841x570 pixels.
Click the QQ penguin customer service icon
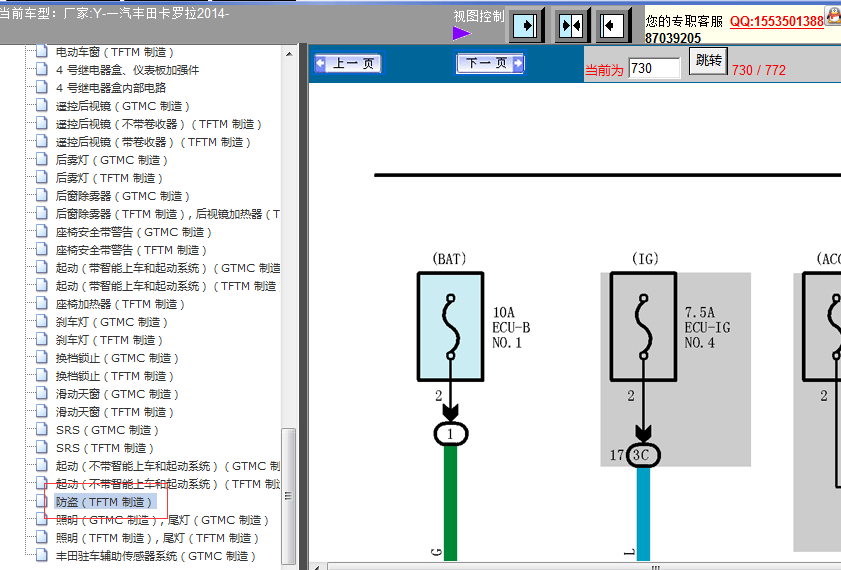click(833, 16)
